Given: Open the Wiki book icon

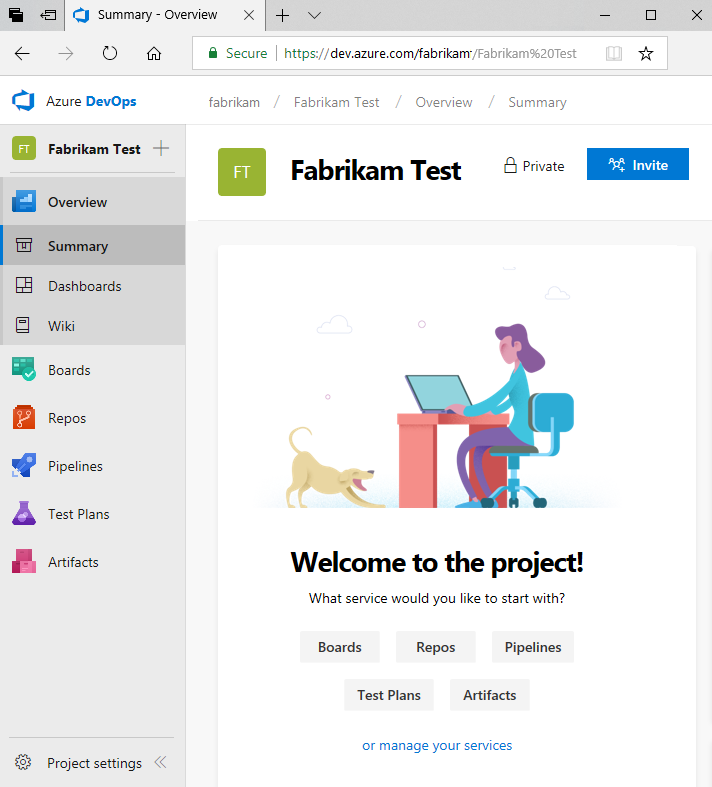Looking at the screenshot, I should pyautogui.click(x=24, y=326).
